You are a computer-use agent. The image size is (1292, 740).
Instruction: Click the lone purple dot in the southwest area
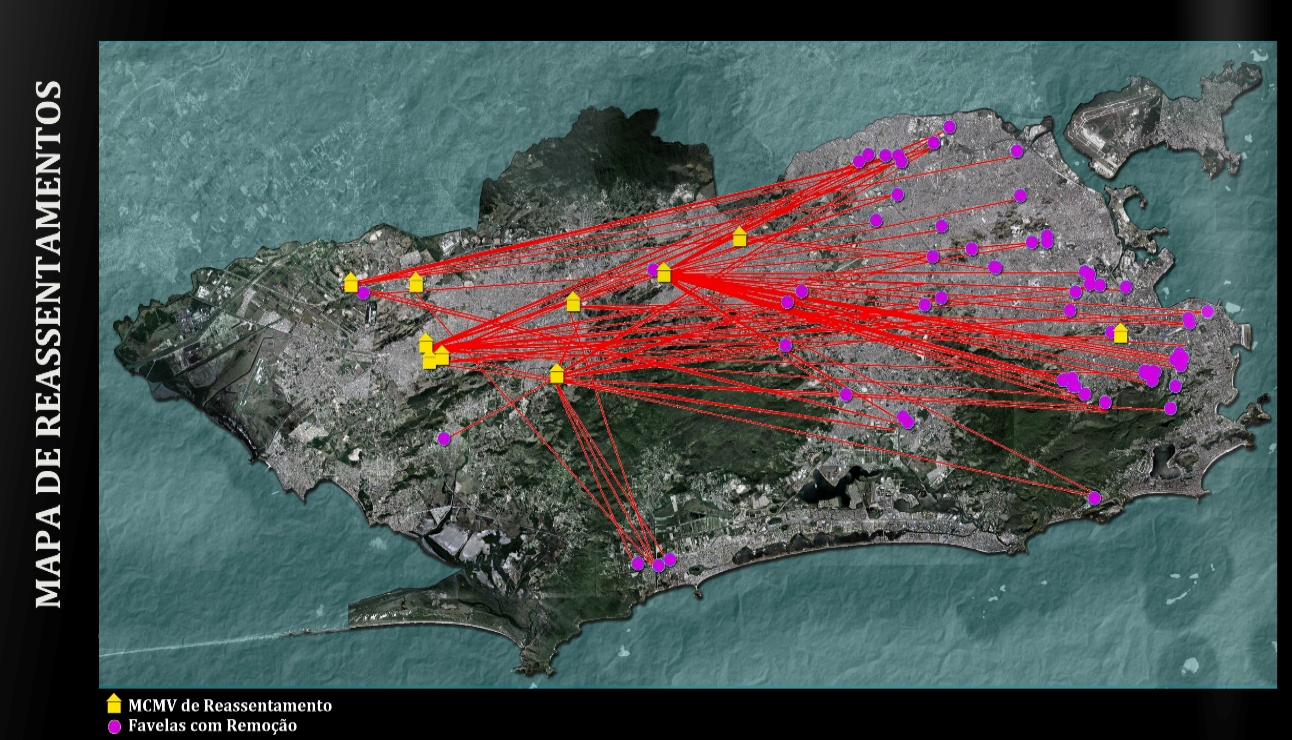[x=444, y=438]
